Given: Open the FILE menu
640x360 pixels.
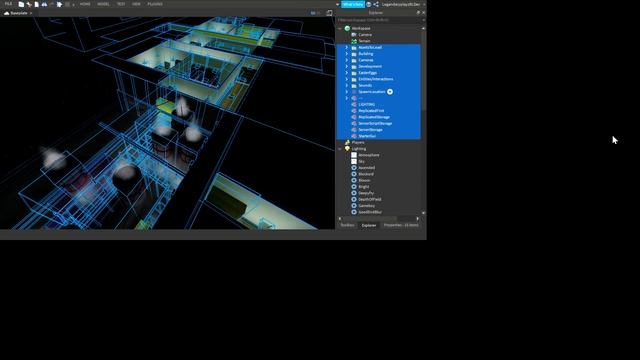Looking at the screenshot, I should click(8, 4).
